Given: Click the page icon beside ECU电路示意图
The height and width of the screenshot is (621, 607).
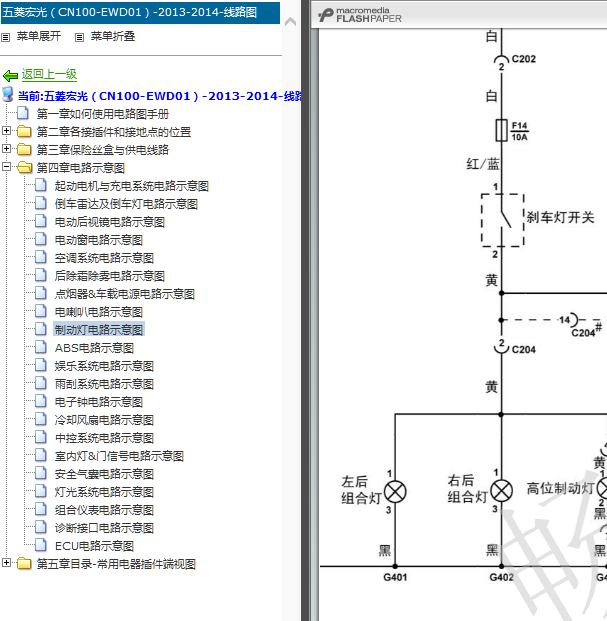Looking at the screenshot, I should point(41,545).
